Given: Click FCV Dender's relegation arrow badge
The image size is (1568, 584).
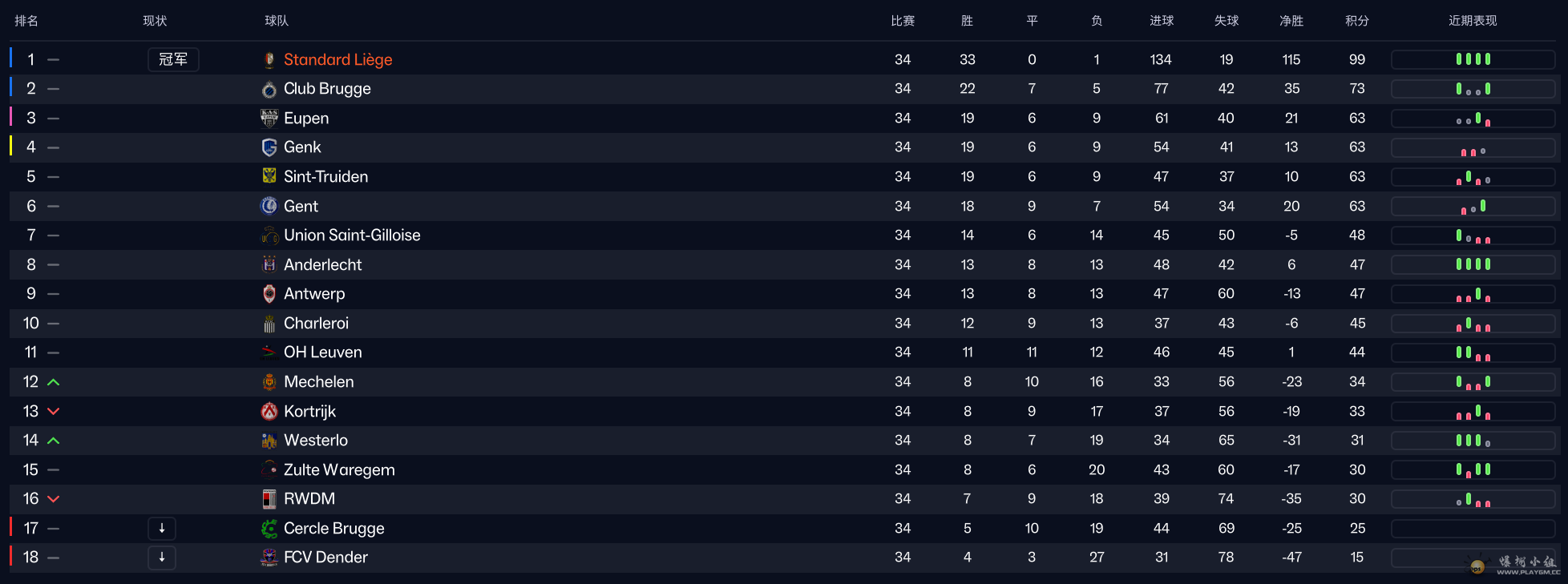Looking at the screenshot, I should coord(162,558).
